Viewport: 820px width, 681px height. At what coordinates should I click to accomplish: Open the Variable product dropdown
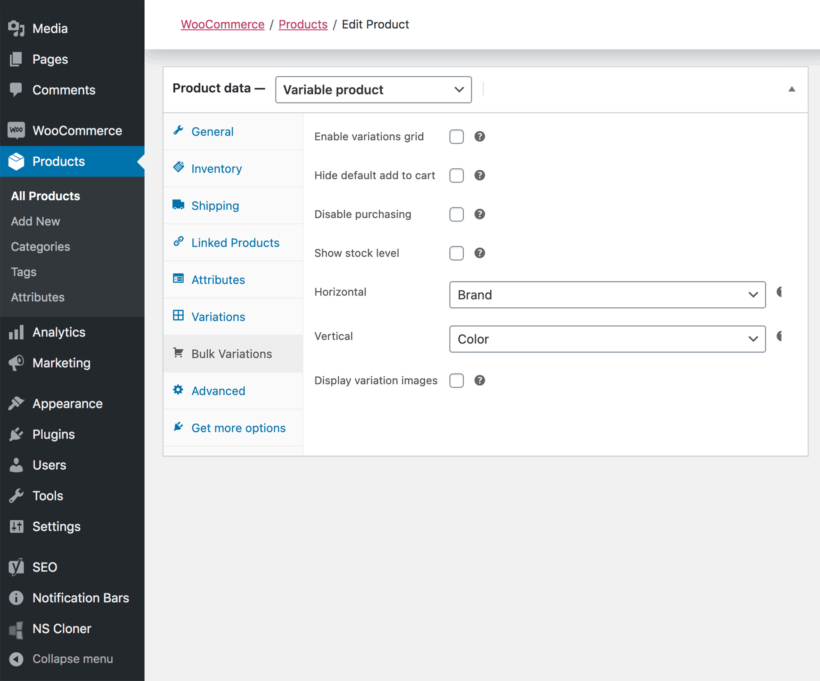pos(373,89)
